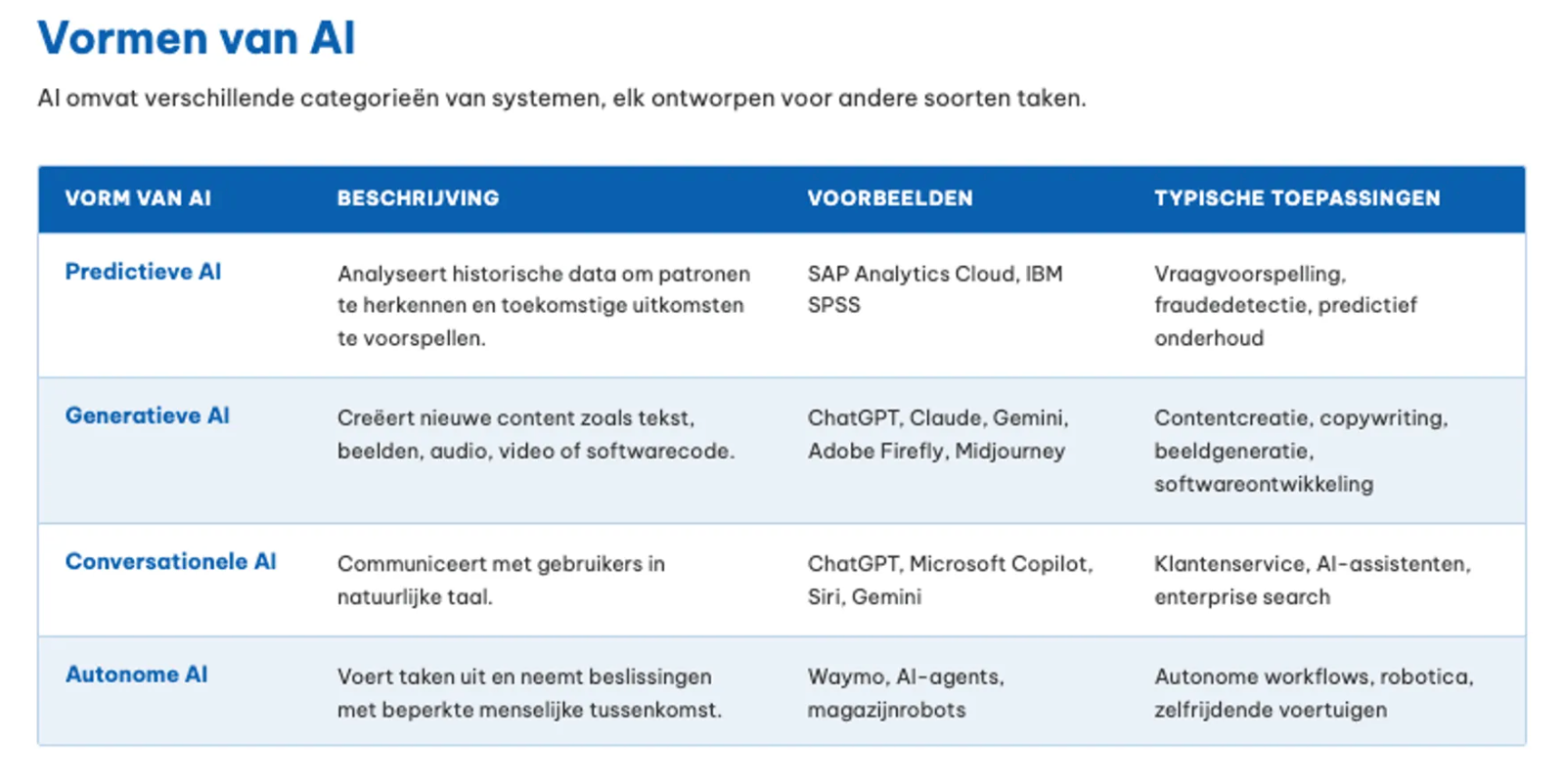
Task: Click the Predictieve AI description text
Action: pos(544,306)
